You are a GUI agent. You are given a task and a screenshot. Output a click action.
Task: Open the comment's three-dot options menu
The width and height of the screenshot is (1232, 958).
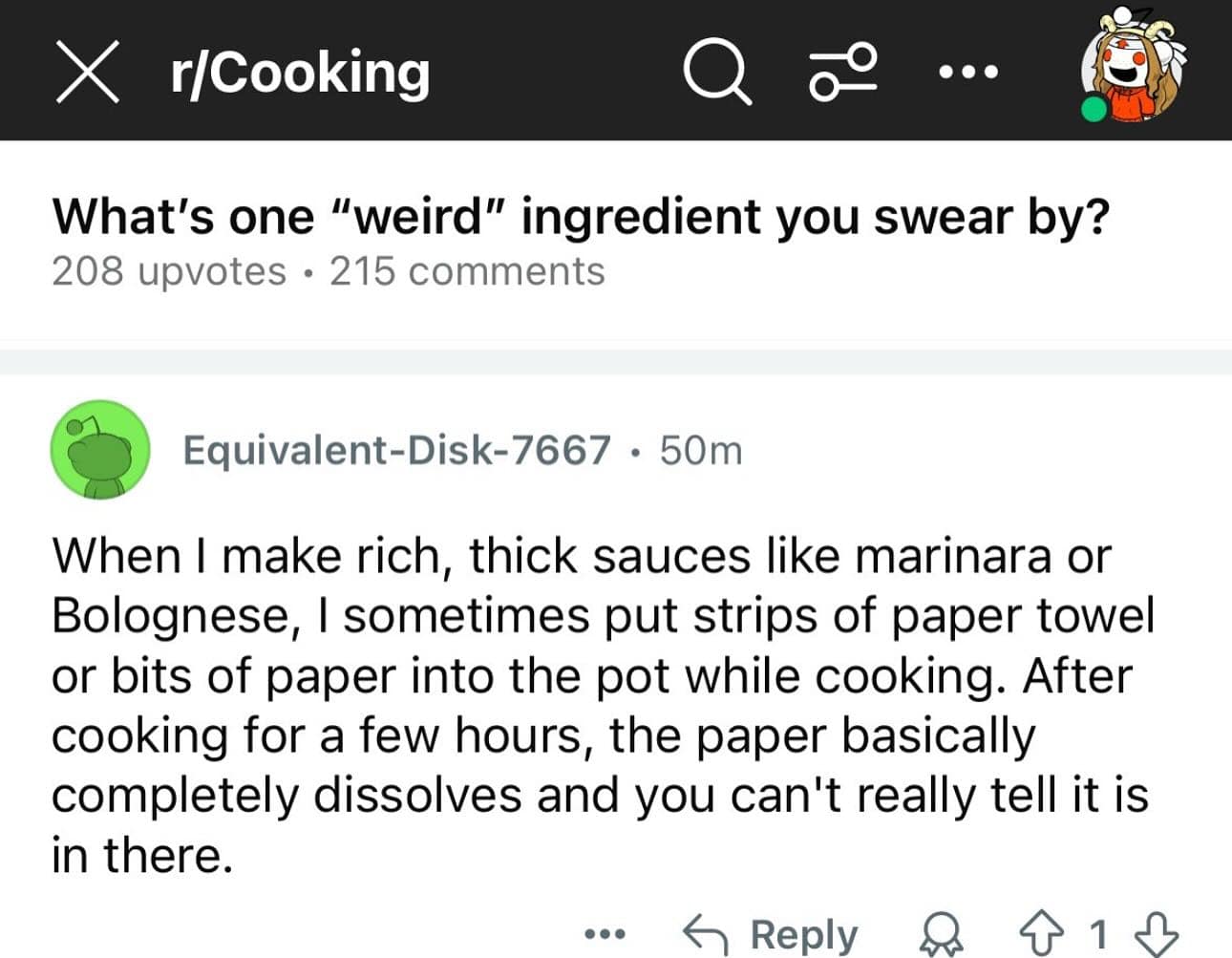tap(605, 933)
